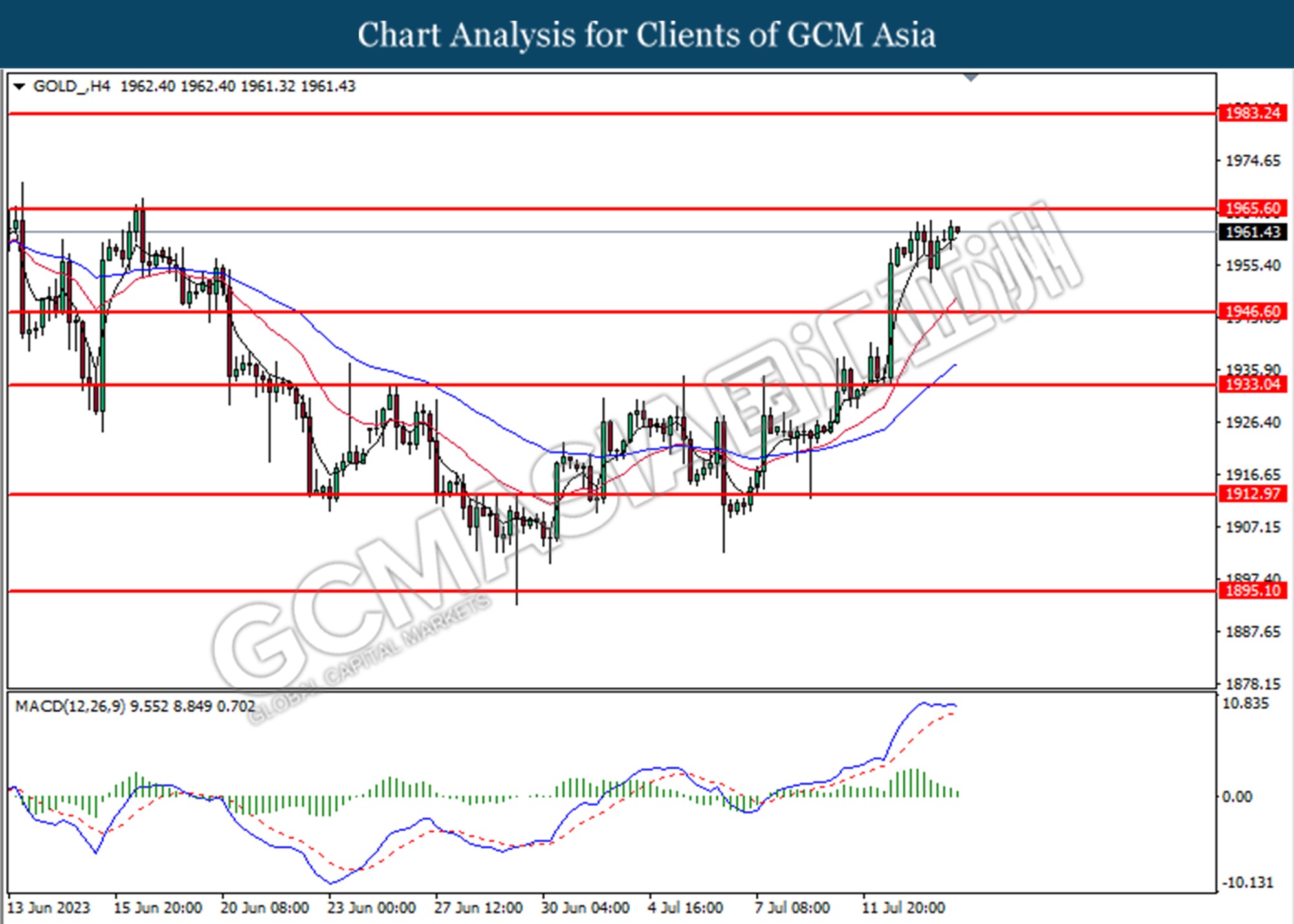Click the 1926.40 price scale value
The height and width of the screenshot is (924, 1294).
click(x=1253, y=423)
